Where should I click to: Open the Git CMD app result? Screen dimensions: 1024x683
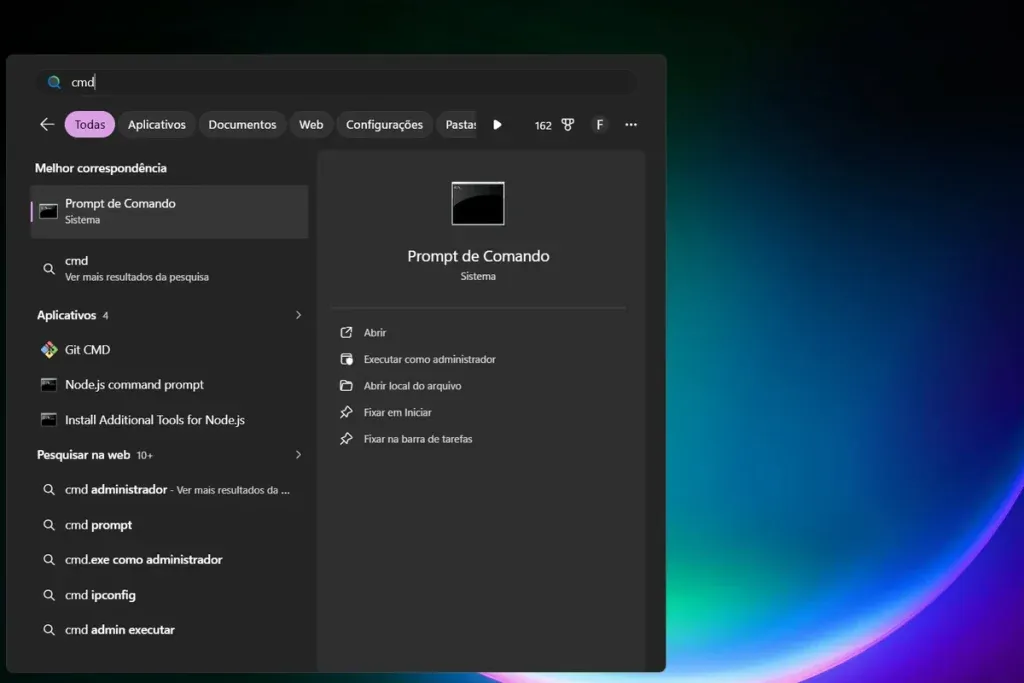(169, 350)
